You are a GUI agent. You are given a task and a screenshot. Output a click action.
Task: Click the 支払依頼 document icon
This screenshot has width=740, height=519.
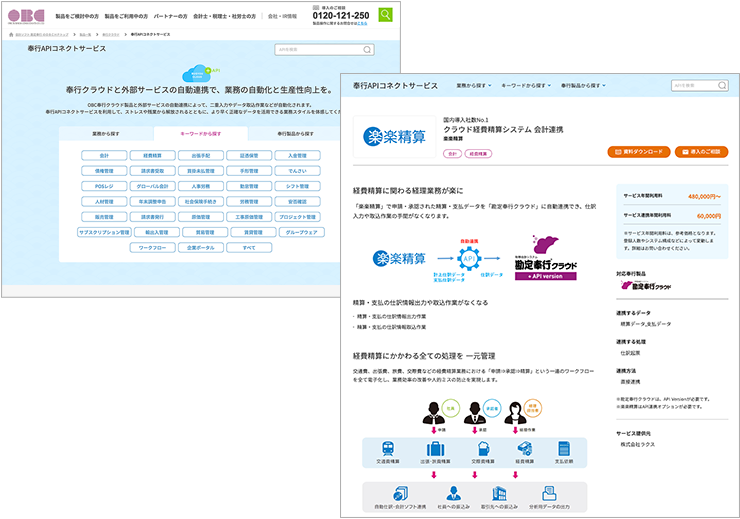click(564, 448)
